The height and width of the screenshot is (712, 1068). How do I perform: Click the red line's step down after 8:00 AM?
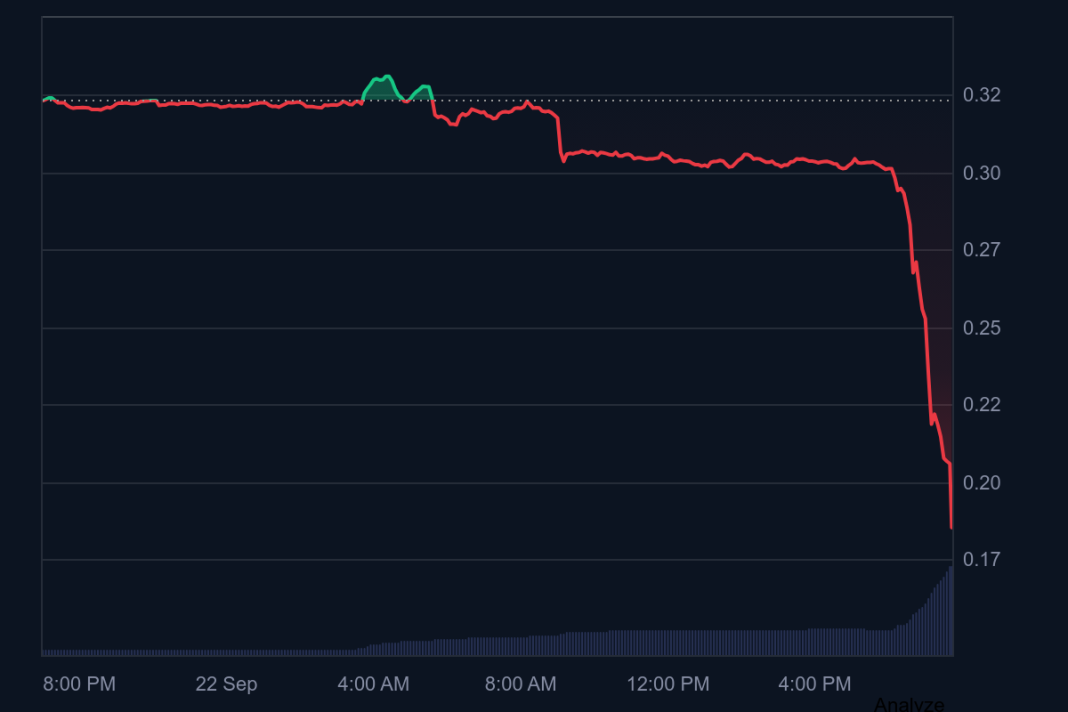coord(559,138)
